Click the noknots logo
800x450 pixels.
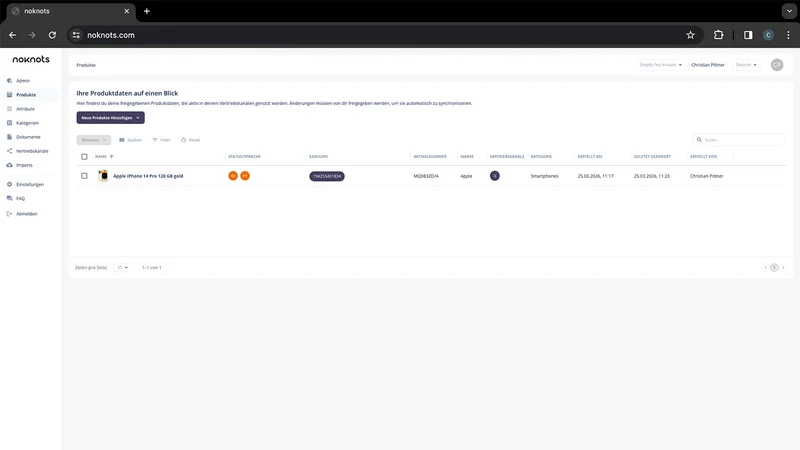pos(31,59)
